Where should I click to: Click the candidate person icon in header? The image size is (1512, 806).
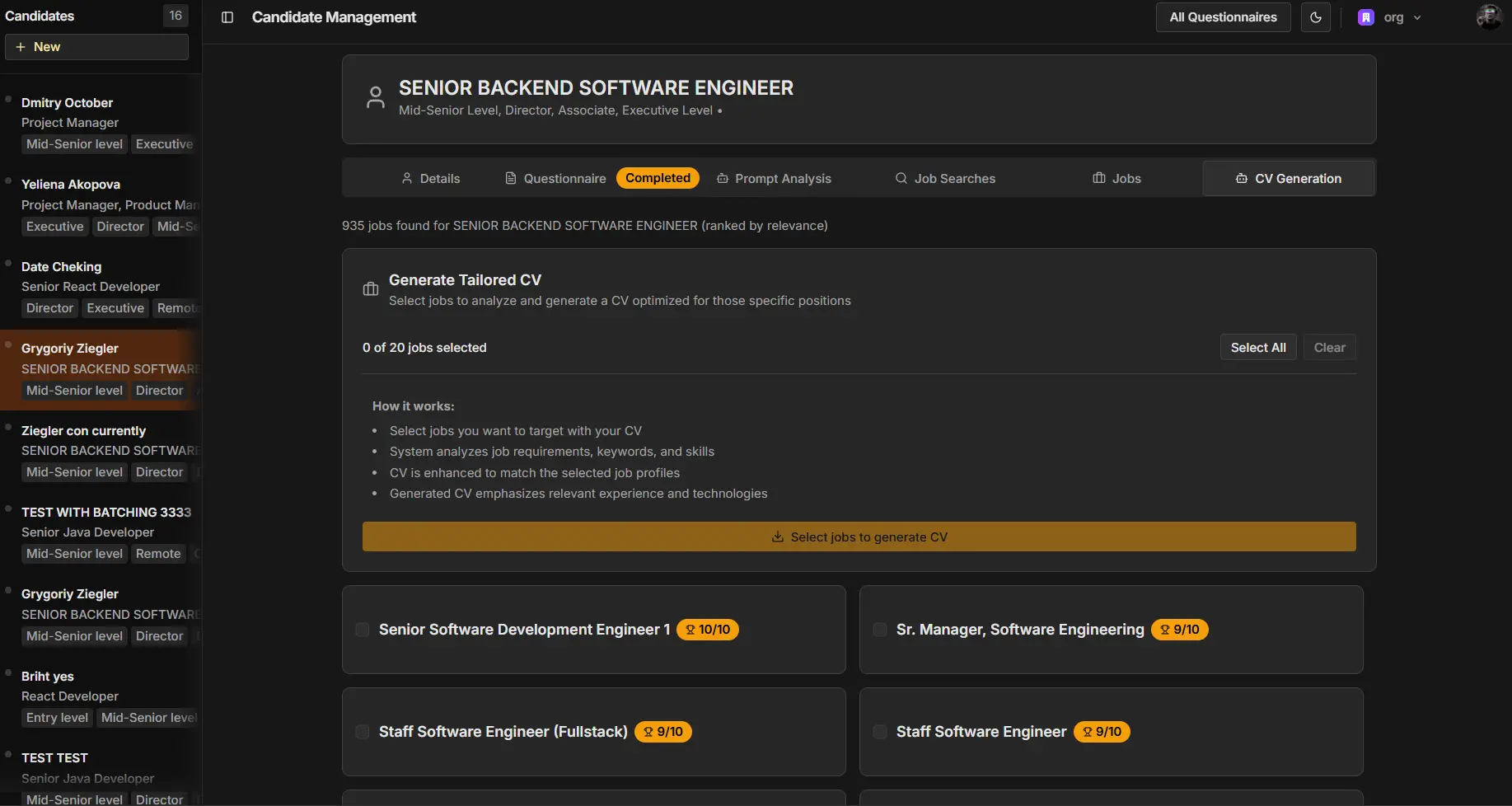[x=376, y=98]
